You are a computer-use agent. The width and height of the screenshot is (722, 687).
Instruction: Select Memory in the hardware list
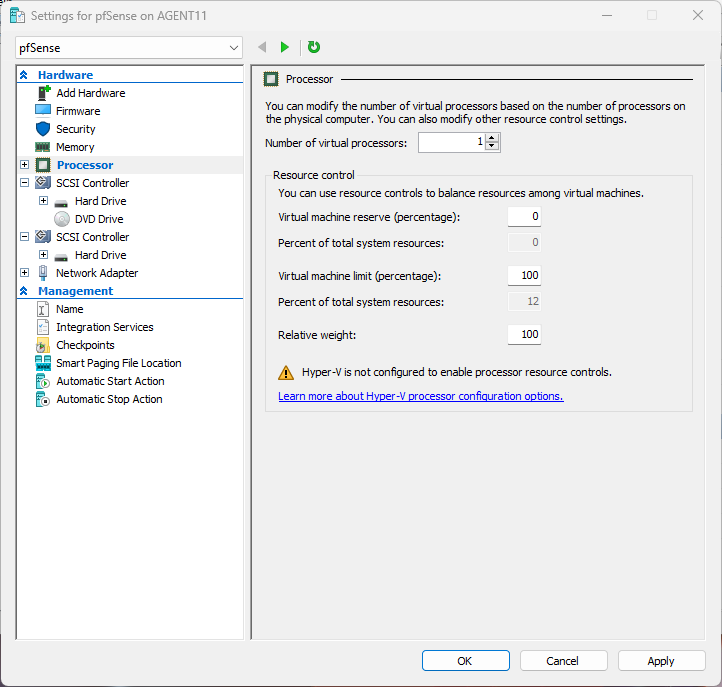coord(75,147)
